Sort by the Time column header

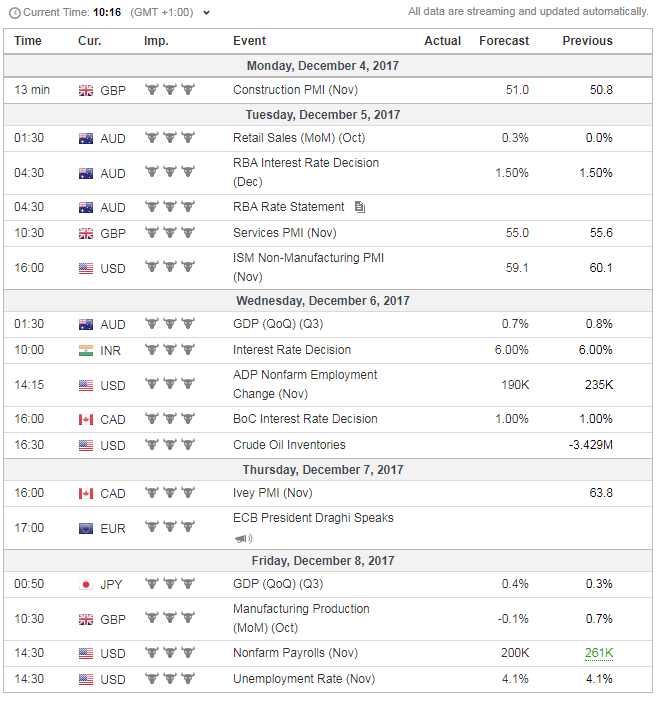point(28,41)
